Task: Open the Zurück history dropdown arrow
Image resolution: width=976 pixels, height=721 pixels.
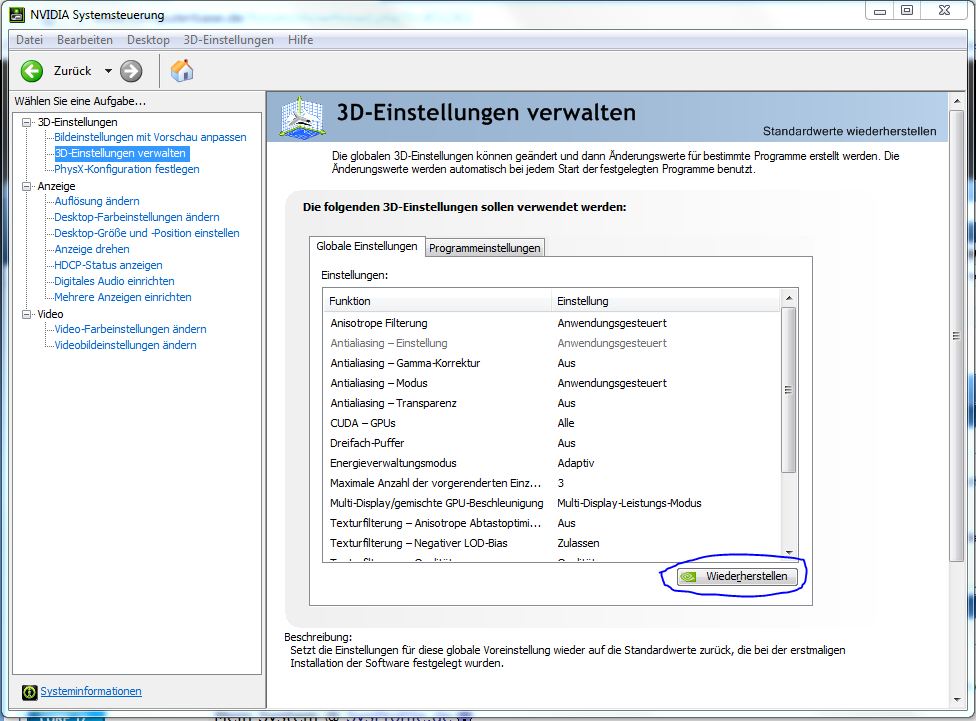Action: point(108,71)
